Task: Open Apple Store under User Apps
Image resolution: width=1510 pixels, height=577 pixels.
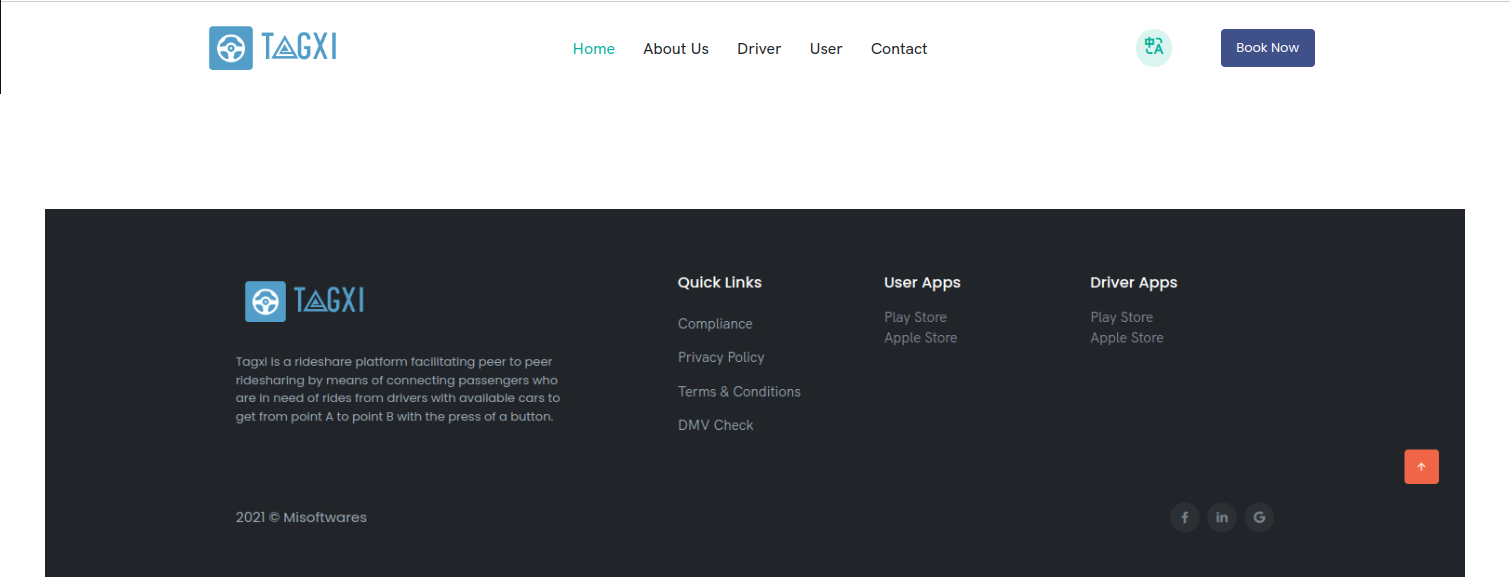Action: pyautogui.click(x=920, y=338)
